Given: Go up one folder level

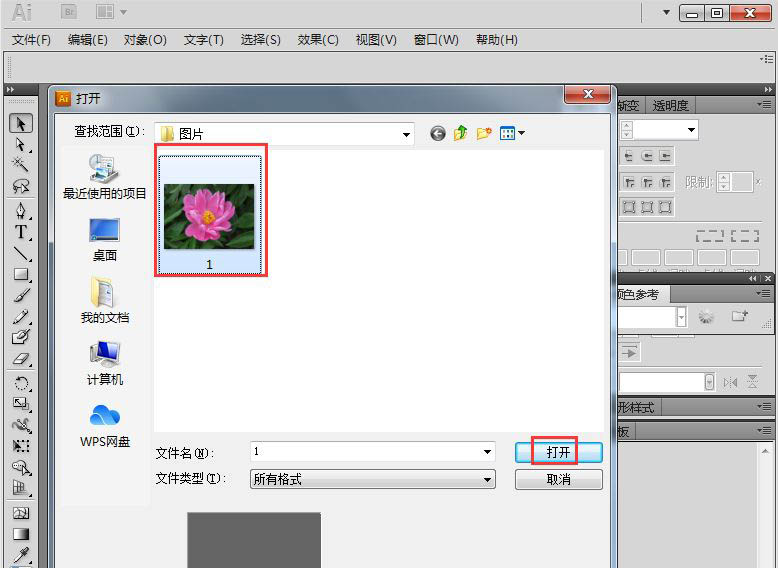Looking at the screenshot, I should pos(461,133).
